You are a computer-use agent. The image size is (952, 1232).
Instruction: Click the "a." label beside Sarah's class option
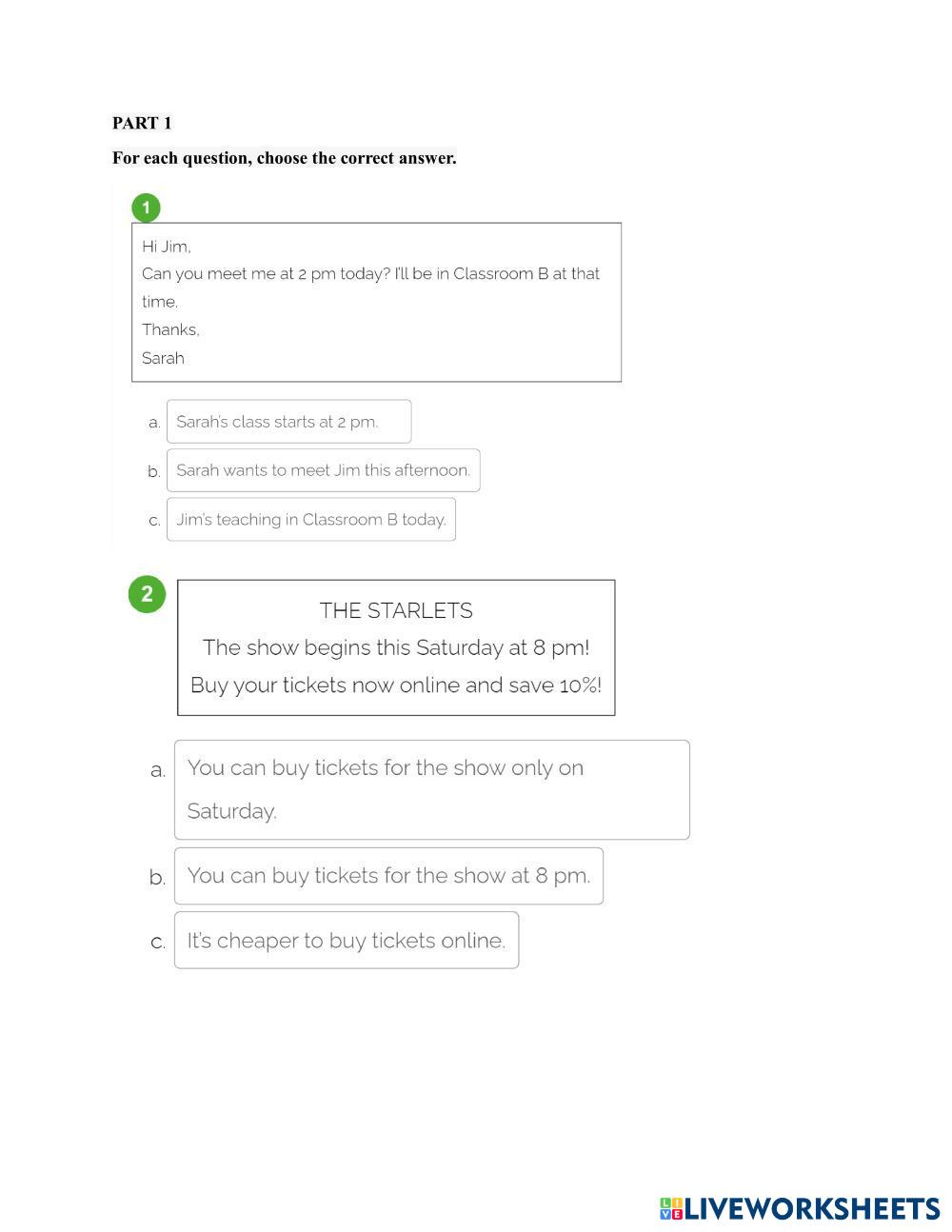[x=154, y=423]
